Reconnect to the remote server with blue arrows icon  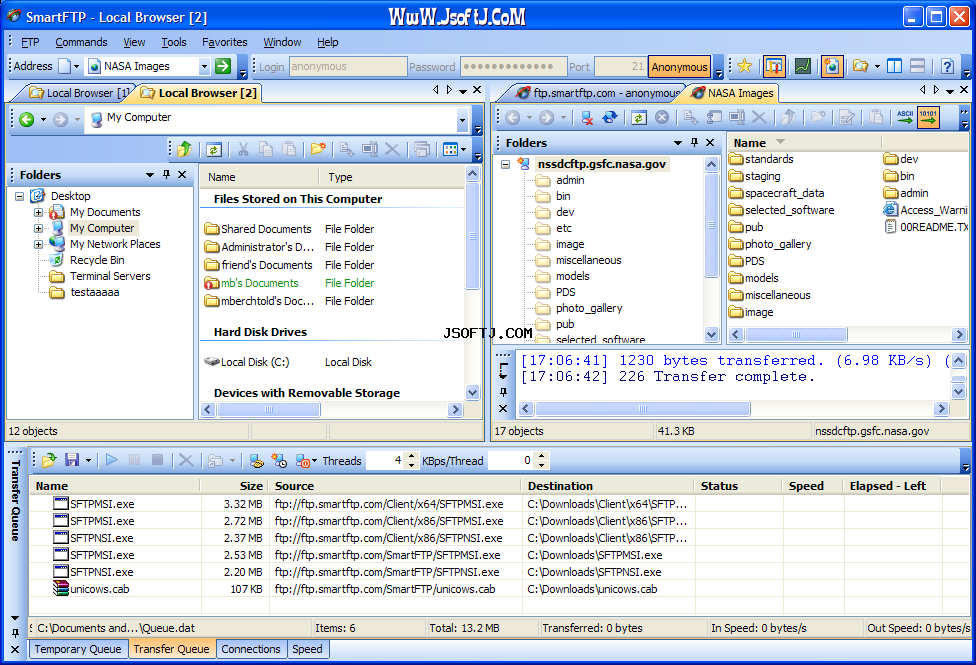click(610, 117)
